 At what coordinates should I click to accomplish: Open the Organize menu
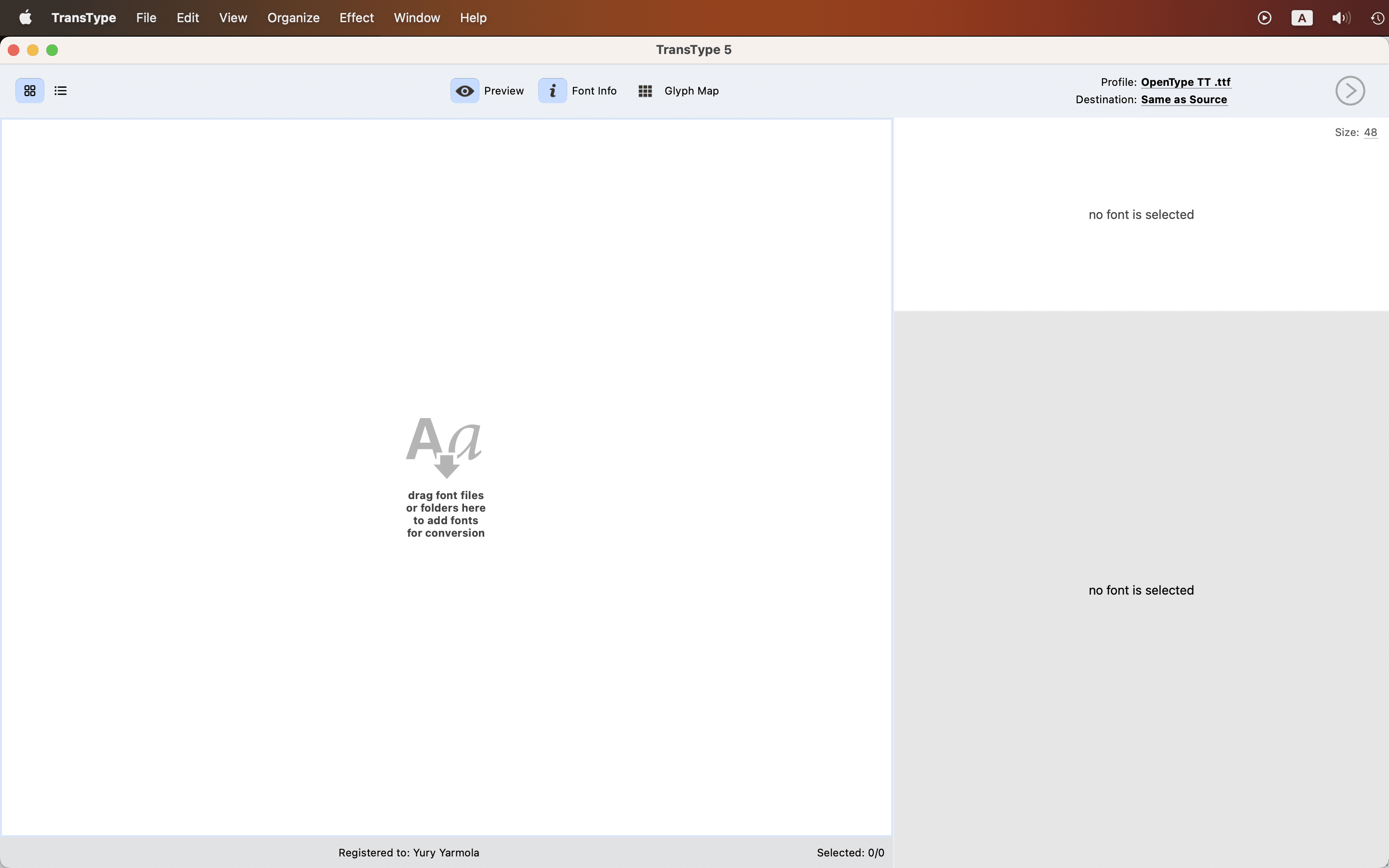[x=293, y=18]
